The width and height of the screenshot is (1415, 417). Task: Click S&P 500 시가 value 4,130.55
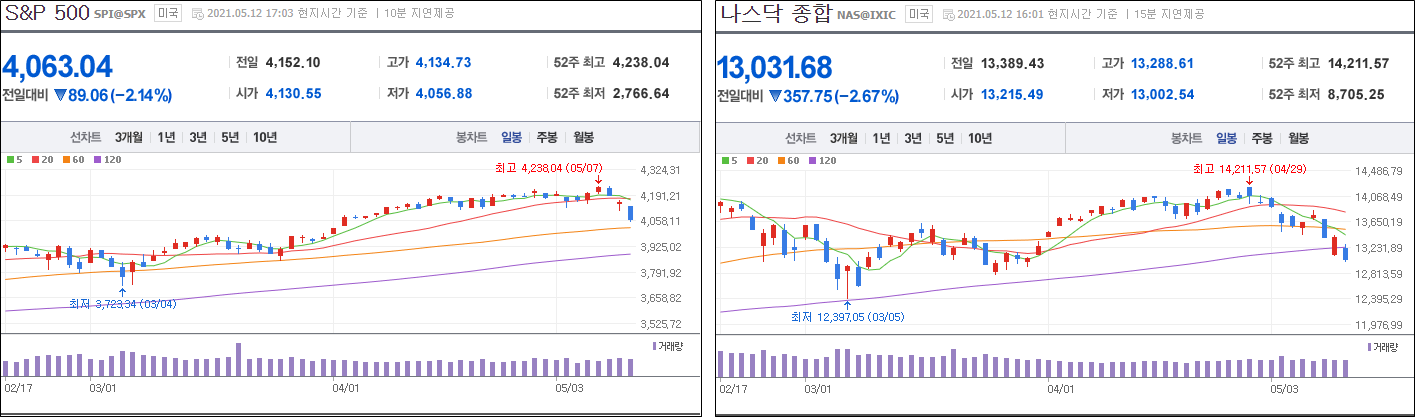click(294, 93)
